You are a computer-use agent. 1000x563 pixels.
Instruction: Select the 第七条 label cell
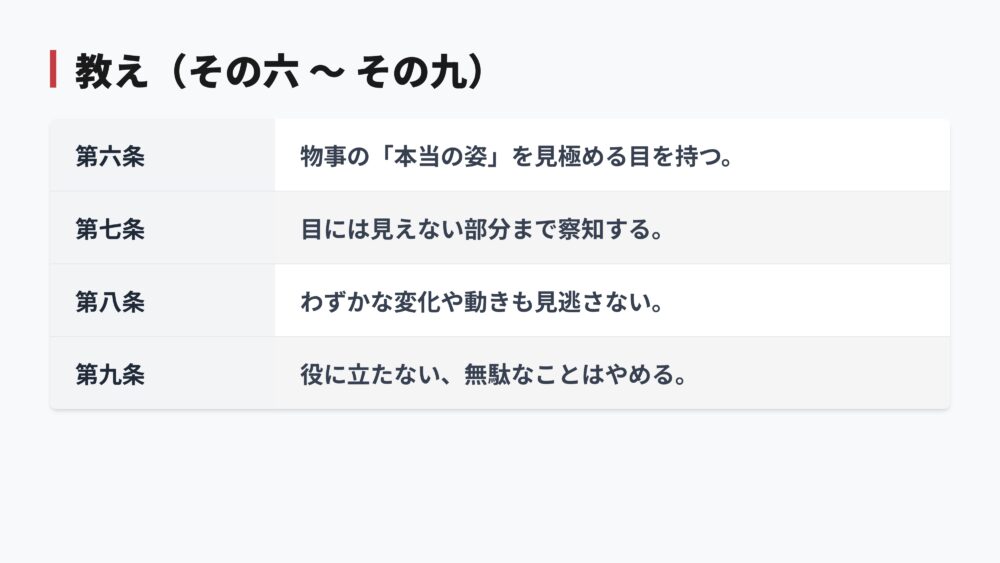pyautogui.click(x=110, y=229)
